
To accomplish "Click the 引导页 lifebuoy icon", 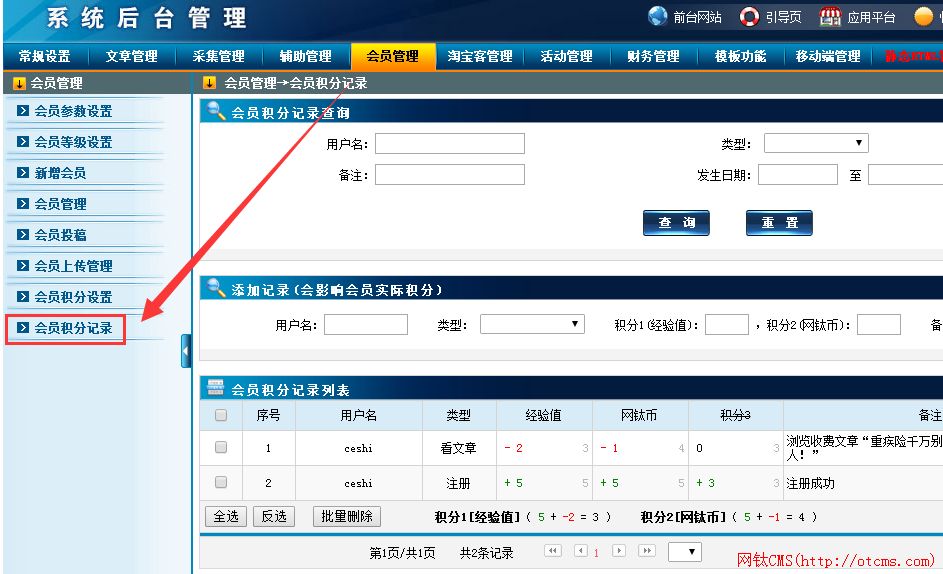I will [749, 17].
